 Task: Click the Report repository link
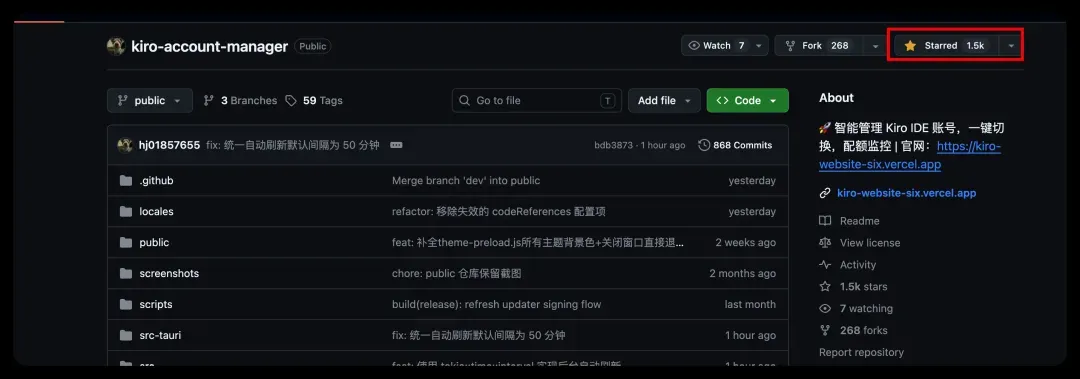pos(861,353)
